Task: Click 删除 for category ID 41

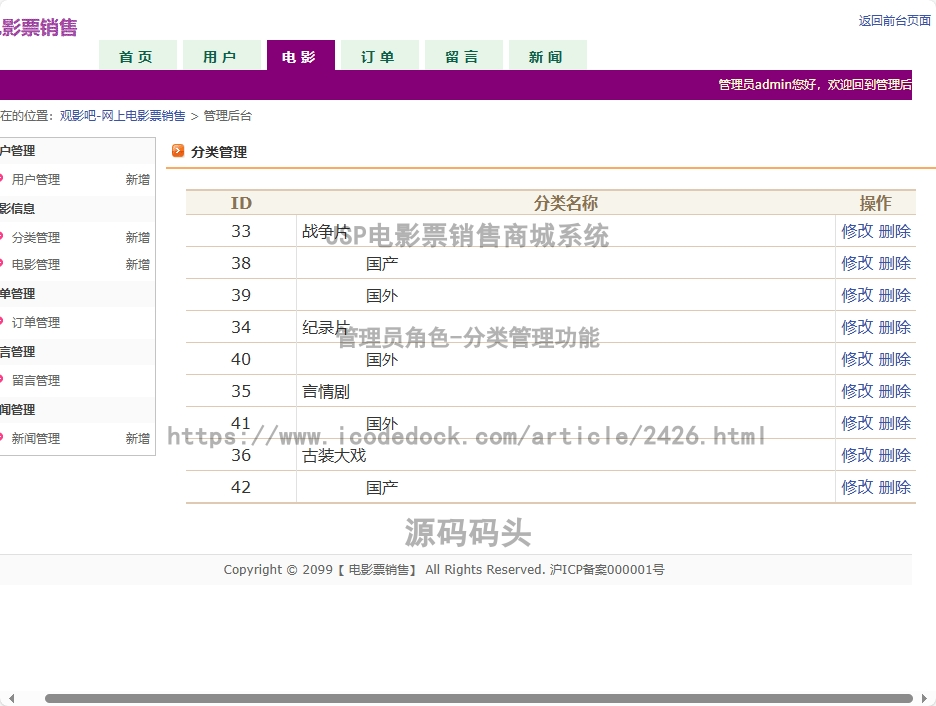Action: (895, 423)
